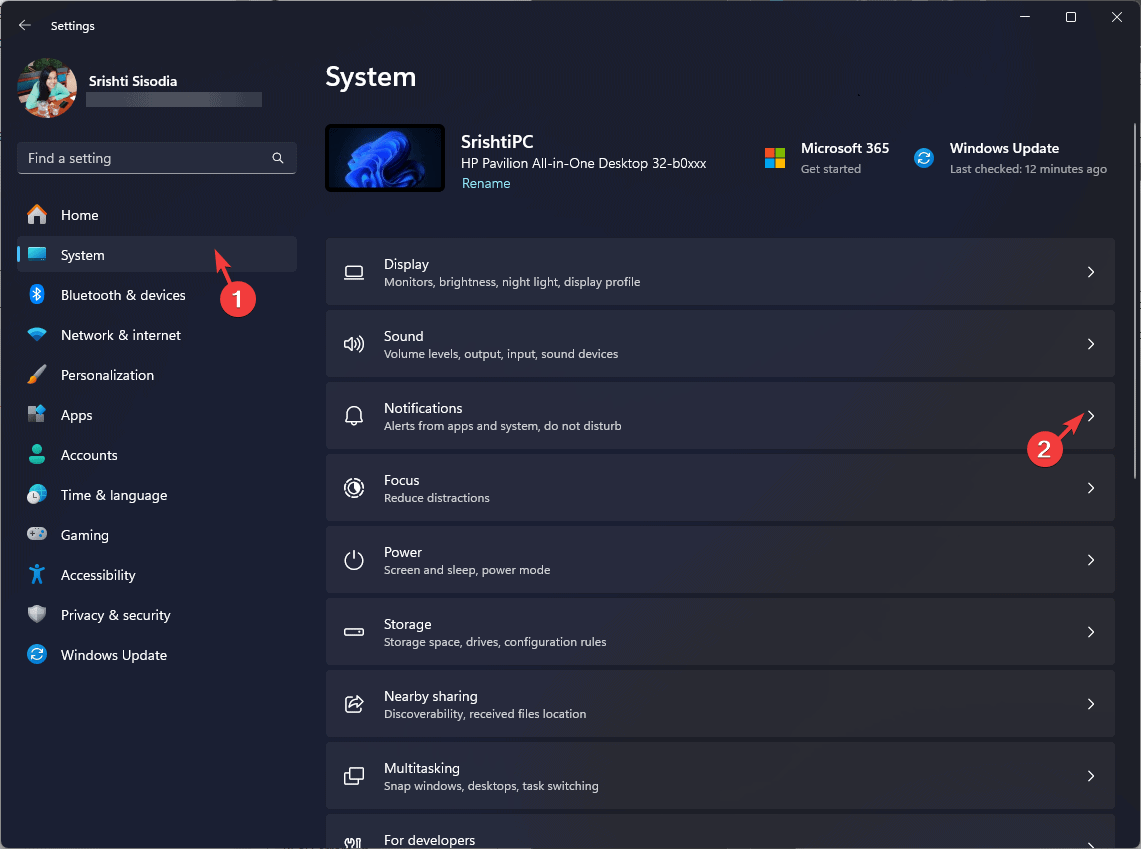Select Bluetooth & devices category
The width and height of the screenshot is (1141, 849).
[156, 295]
